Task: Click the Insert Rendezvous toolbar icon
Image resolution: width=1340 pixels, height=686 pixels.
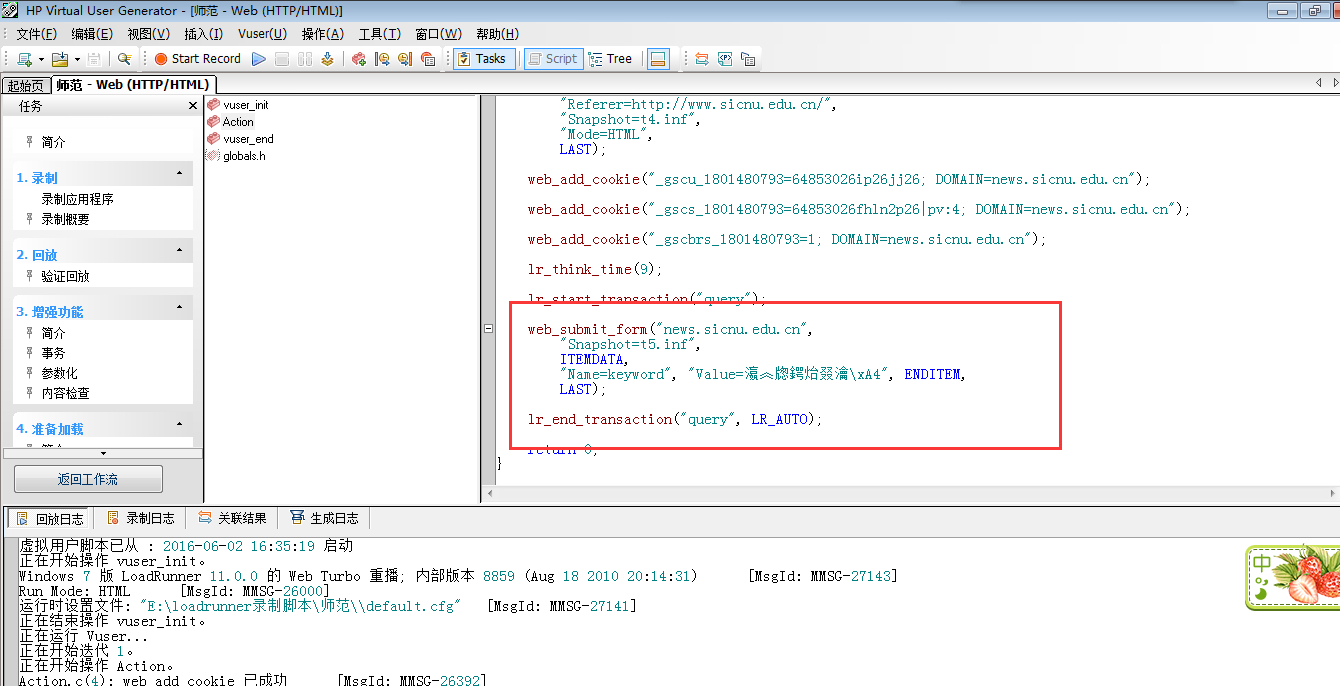Action: (x=428, y=59)
